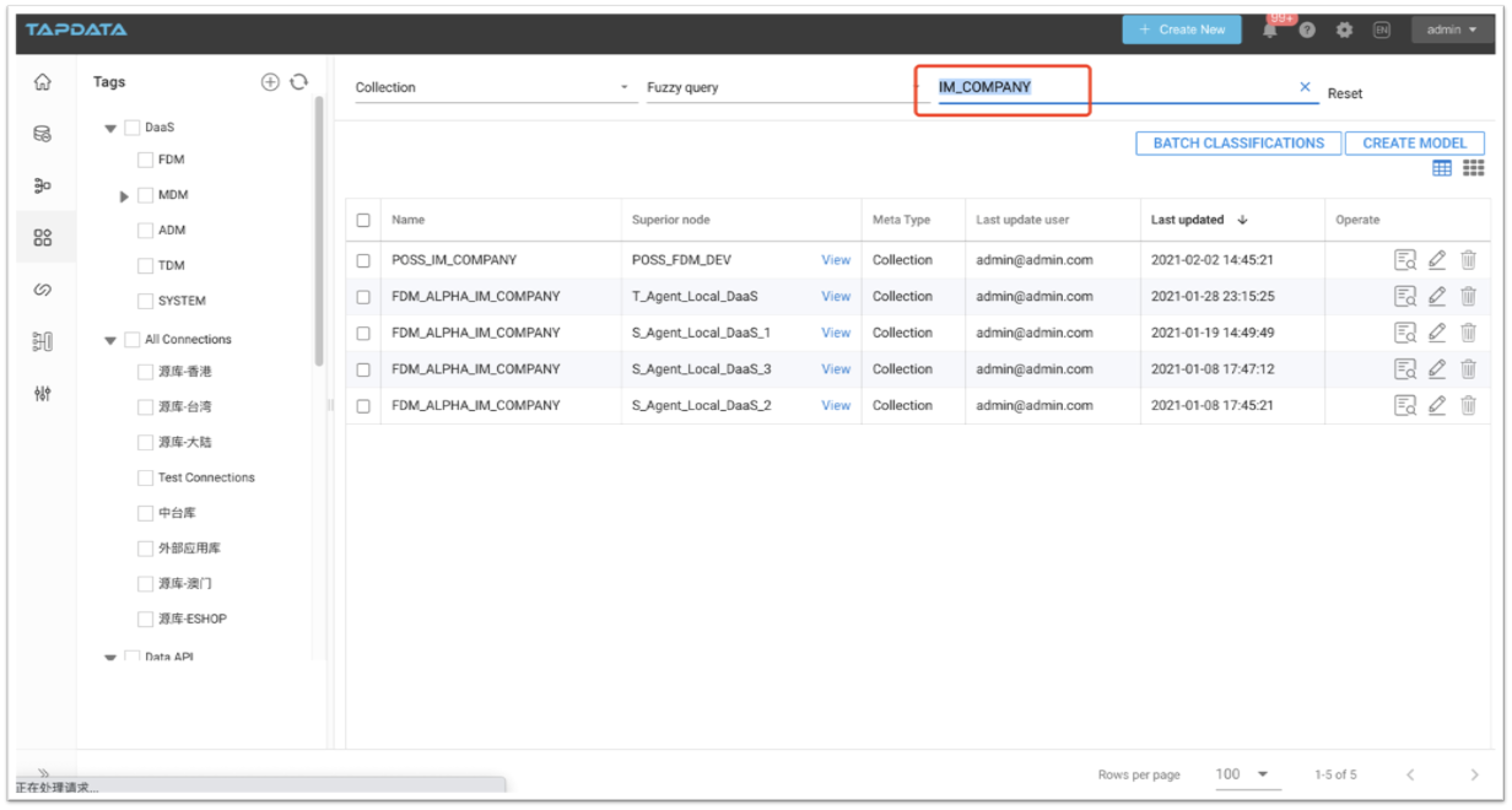Open the admin user dropdown

point(1452,29)
